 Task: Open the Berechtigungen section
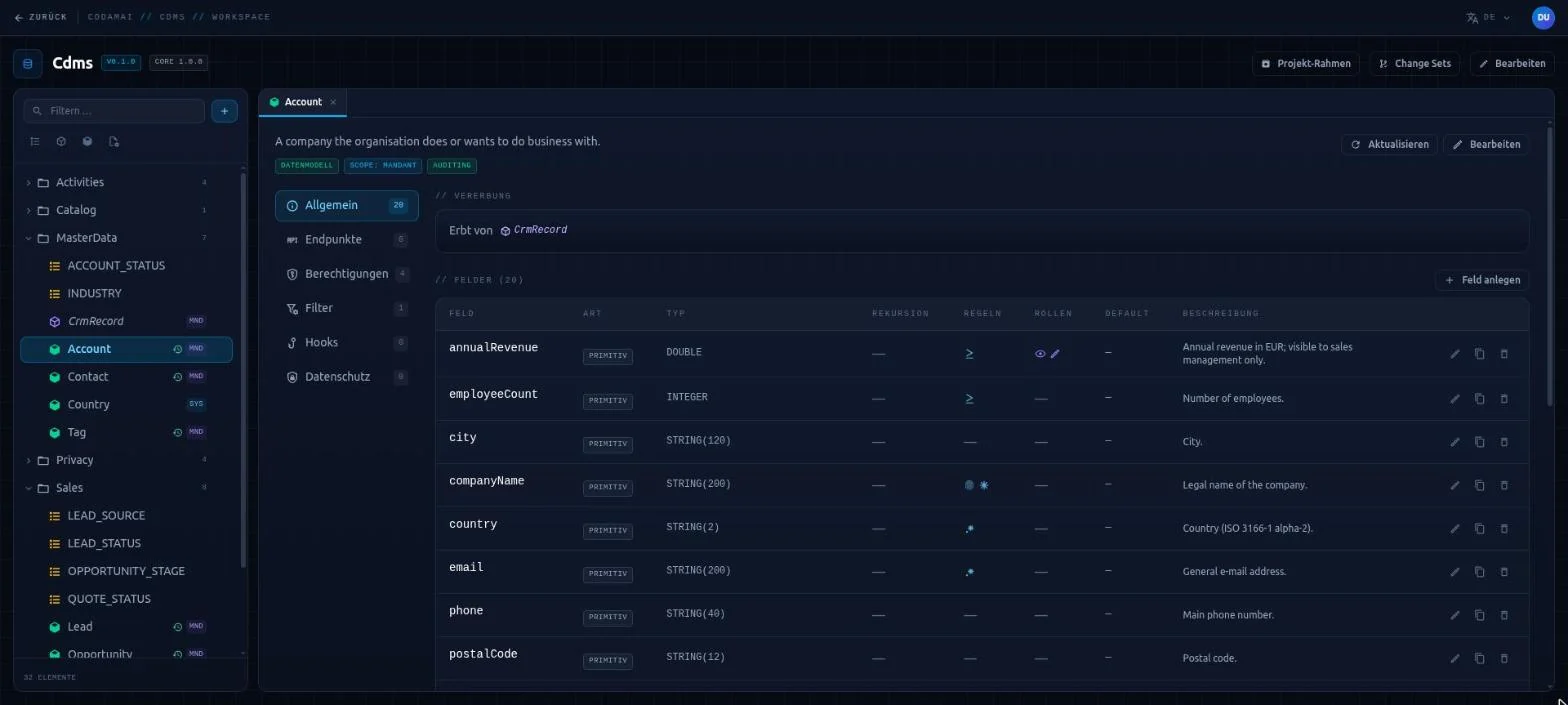point(346,274)
